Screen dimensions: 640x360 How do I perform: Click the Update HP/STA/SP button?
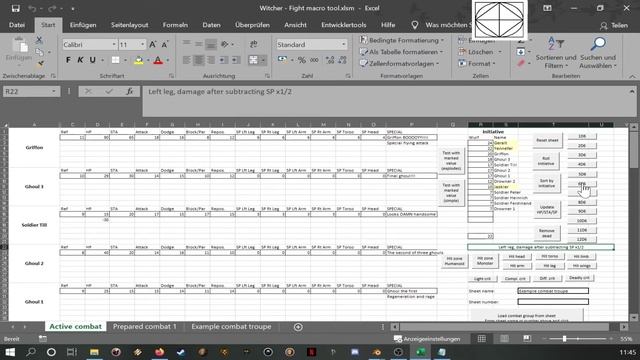point(547,210)
